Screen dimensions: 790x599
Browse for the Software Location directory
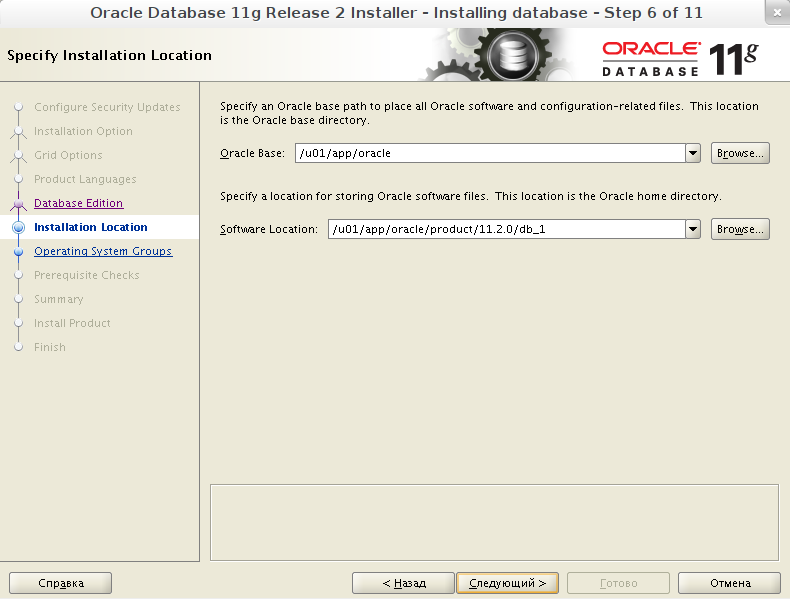[740, 229]
